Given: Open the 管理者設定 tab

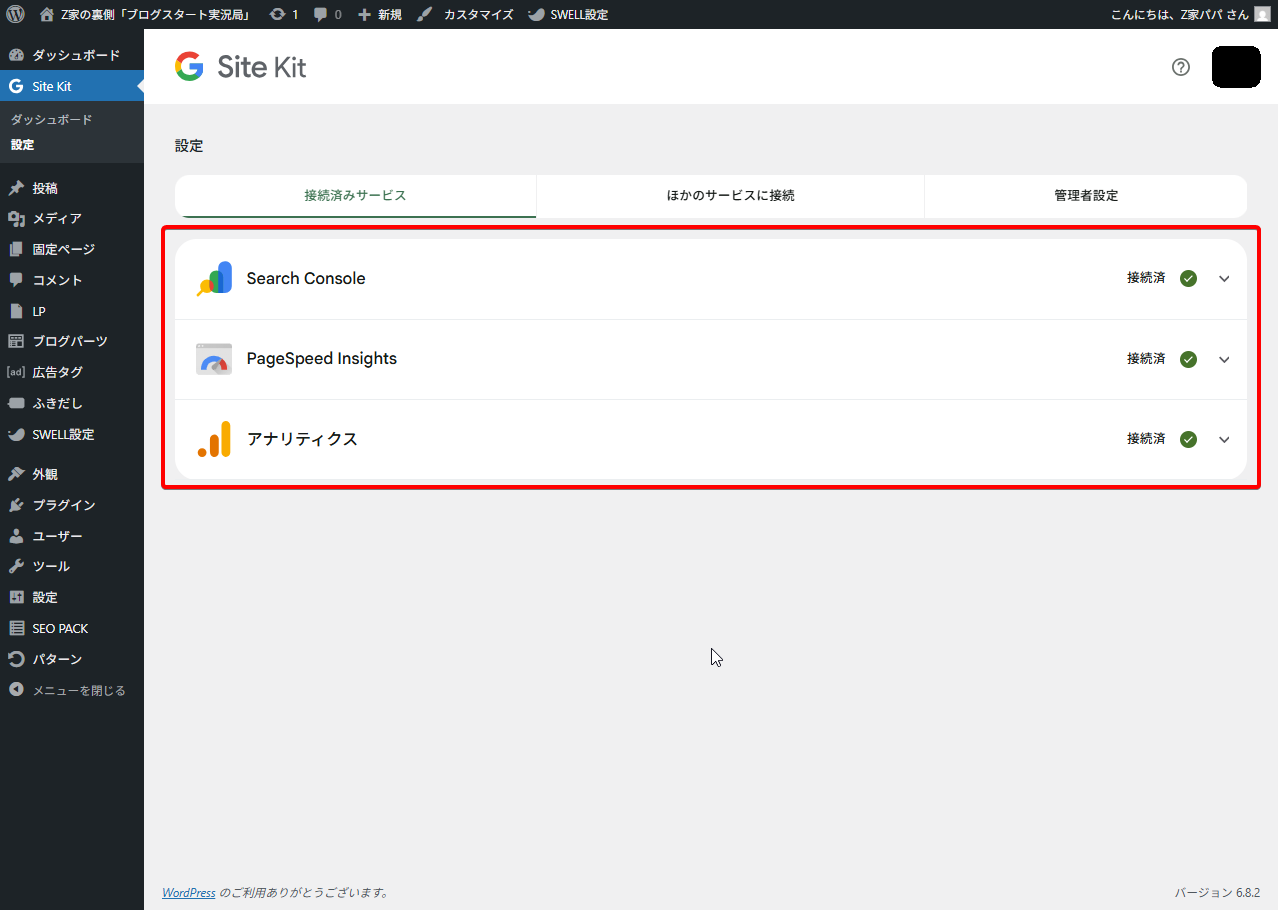Looking at the screenshot, I should pyautogui.click(x=1086, y=196).
